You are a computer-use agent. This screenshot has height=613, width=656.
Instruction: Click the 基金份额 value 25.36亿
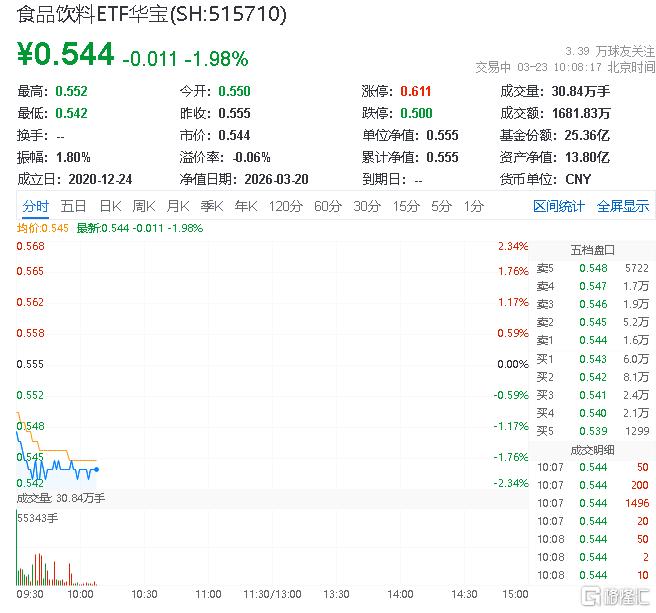pyautogui.click(x=587, y=136)
